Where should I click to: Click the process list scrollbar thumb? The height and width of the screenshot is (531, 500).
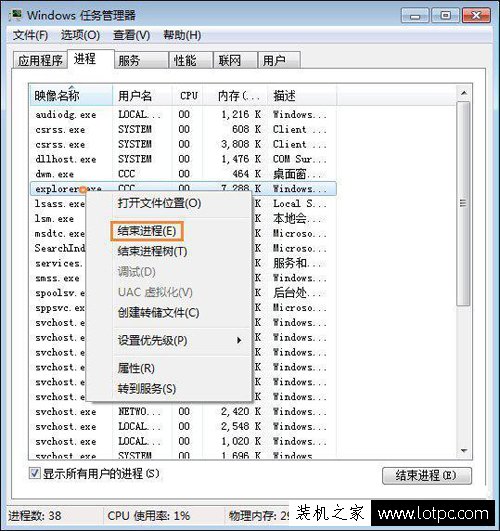463,203
